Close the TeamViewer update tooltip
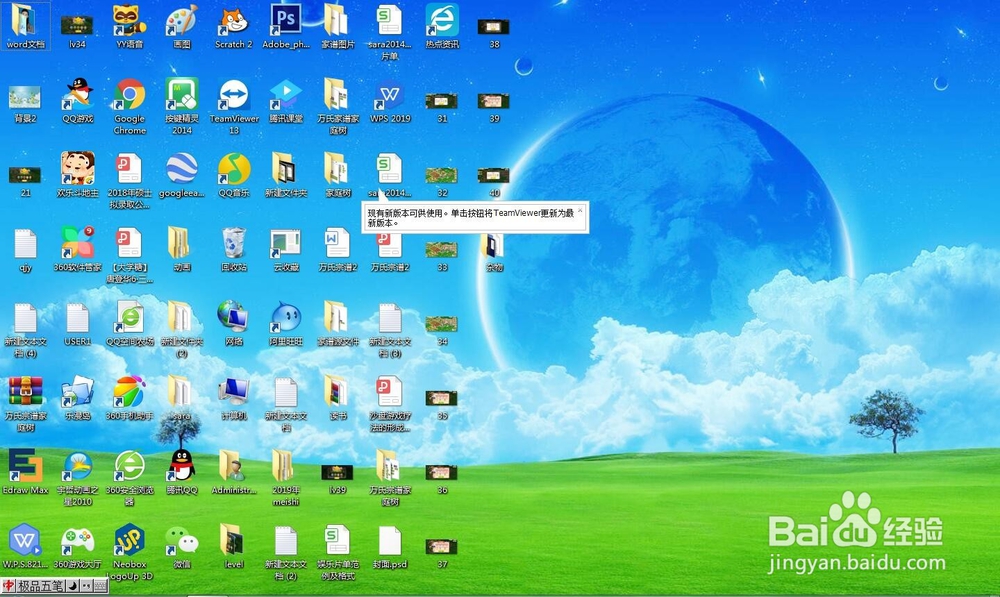 coord(580,210)
